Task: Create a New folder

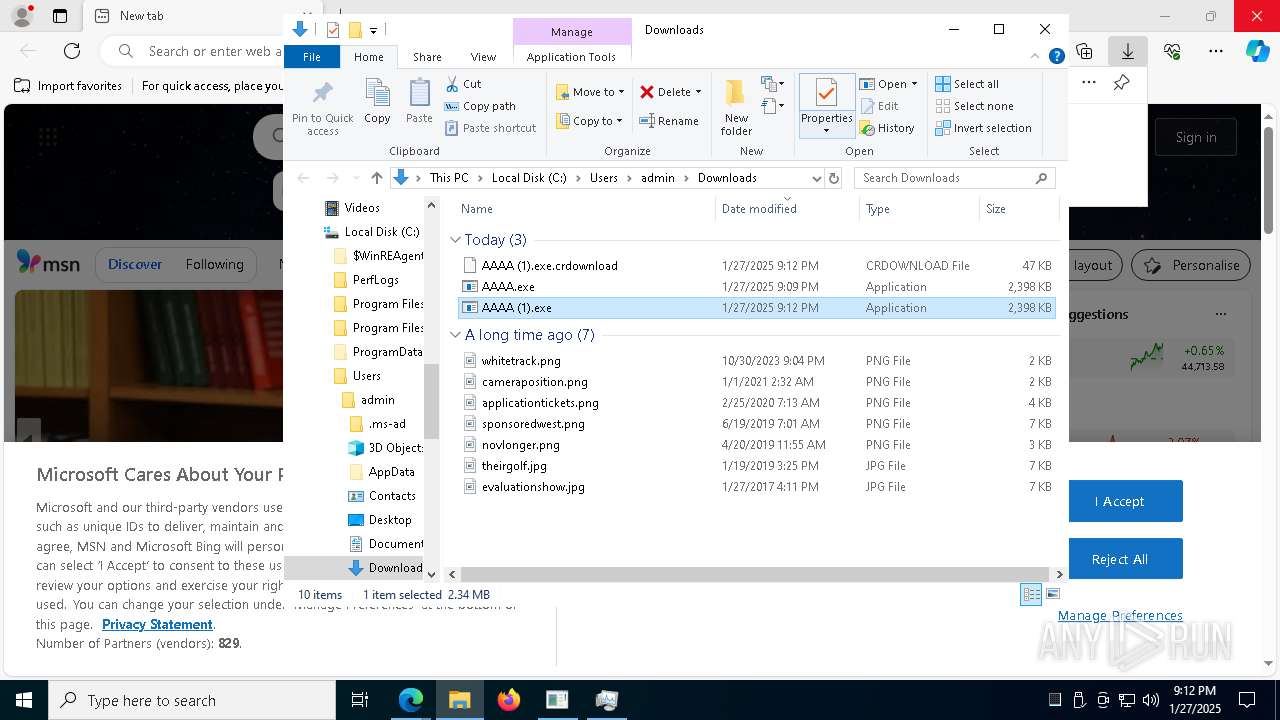Action: point(736,106)
